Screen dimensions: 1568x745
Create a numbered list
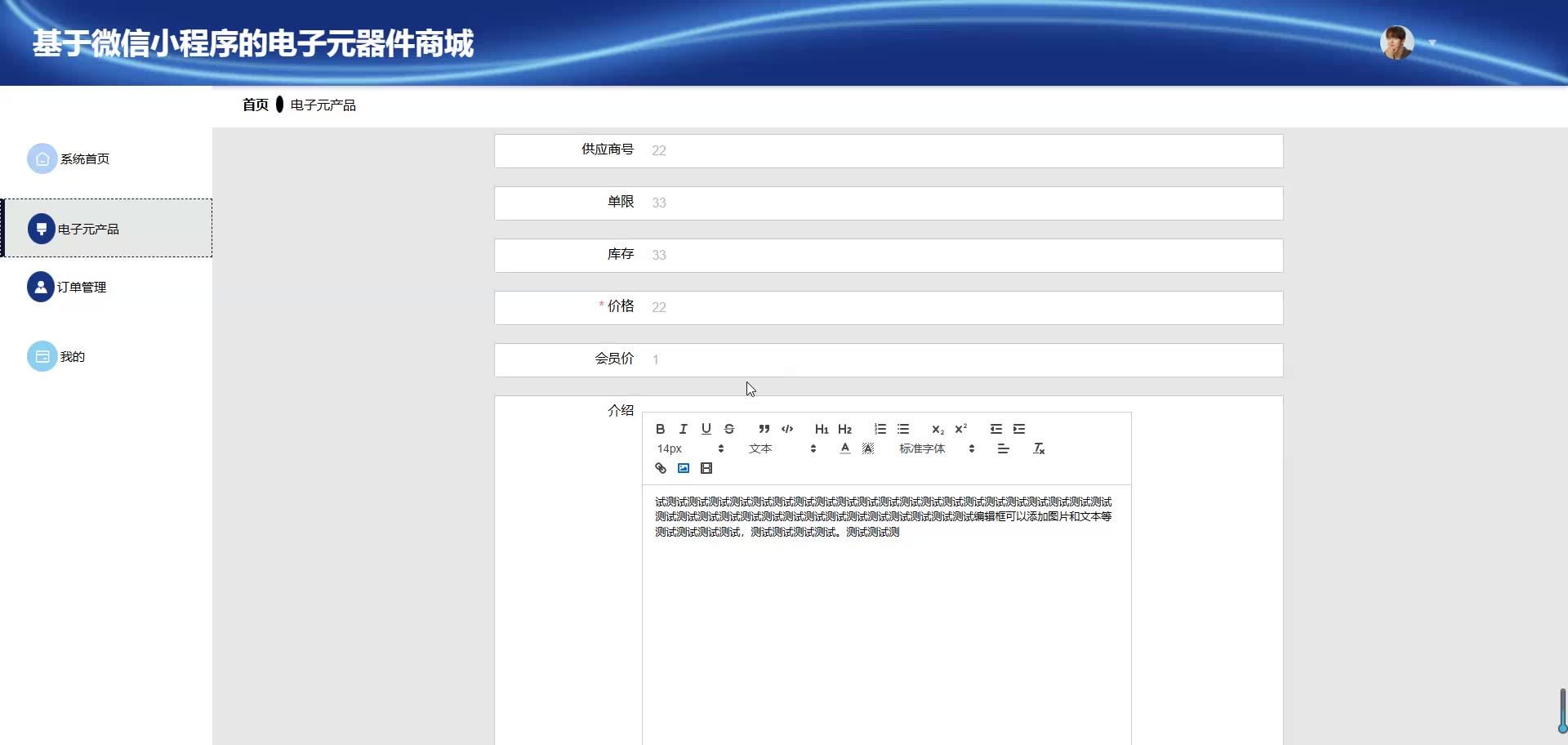[880, 429]
